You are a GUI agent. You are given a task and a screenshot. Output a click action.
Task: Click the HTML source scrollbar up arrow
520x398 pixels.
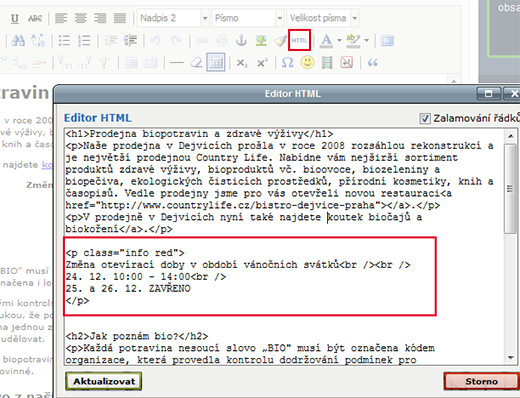[510, 136]
